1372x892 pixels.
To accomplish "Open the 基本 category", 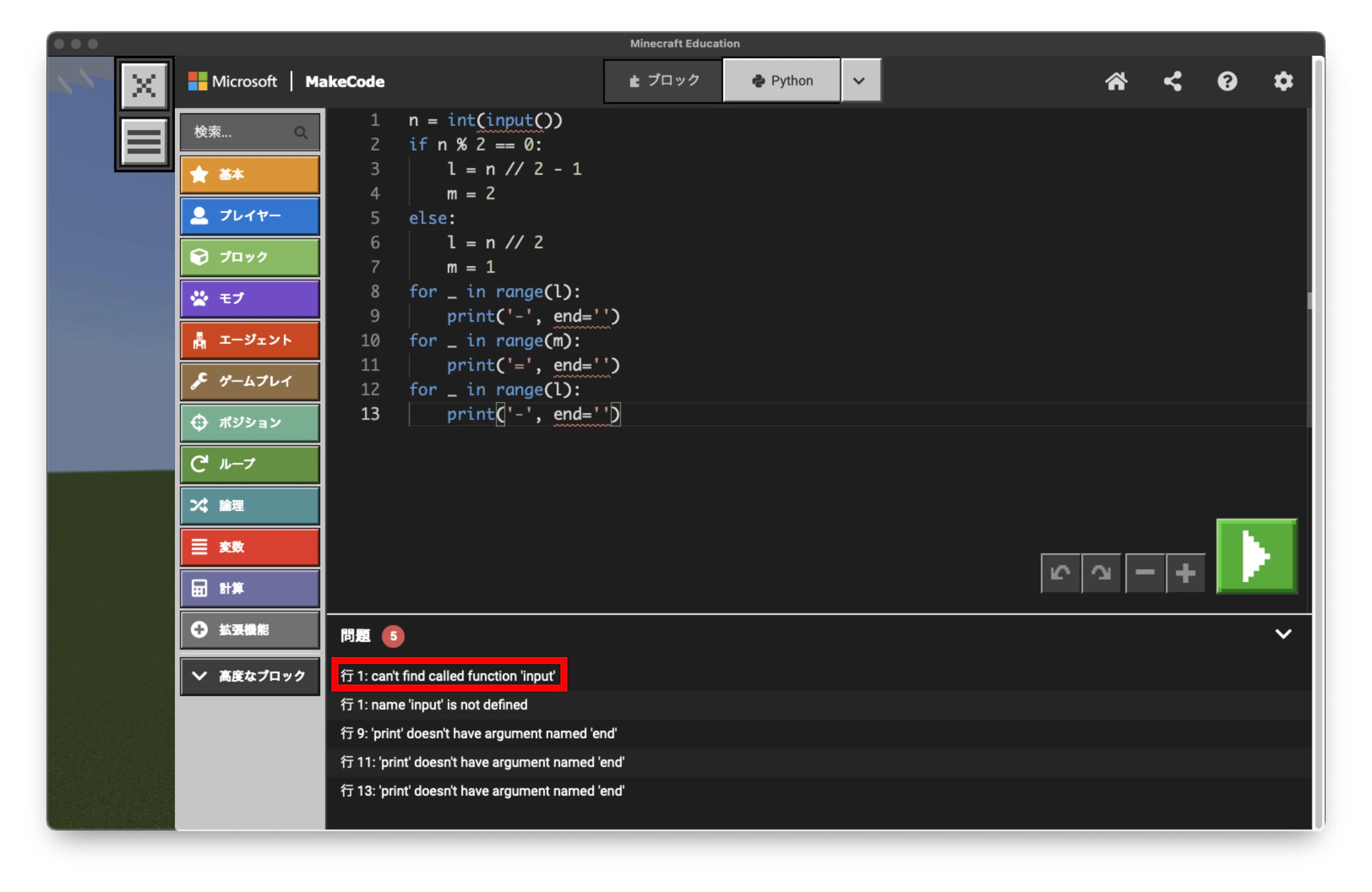I will coord(250,174).
